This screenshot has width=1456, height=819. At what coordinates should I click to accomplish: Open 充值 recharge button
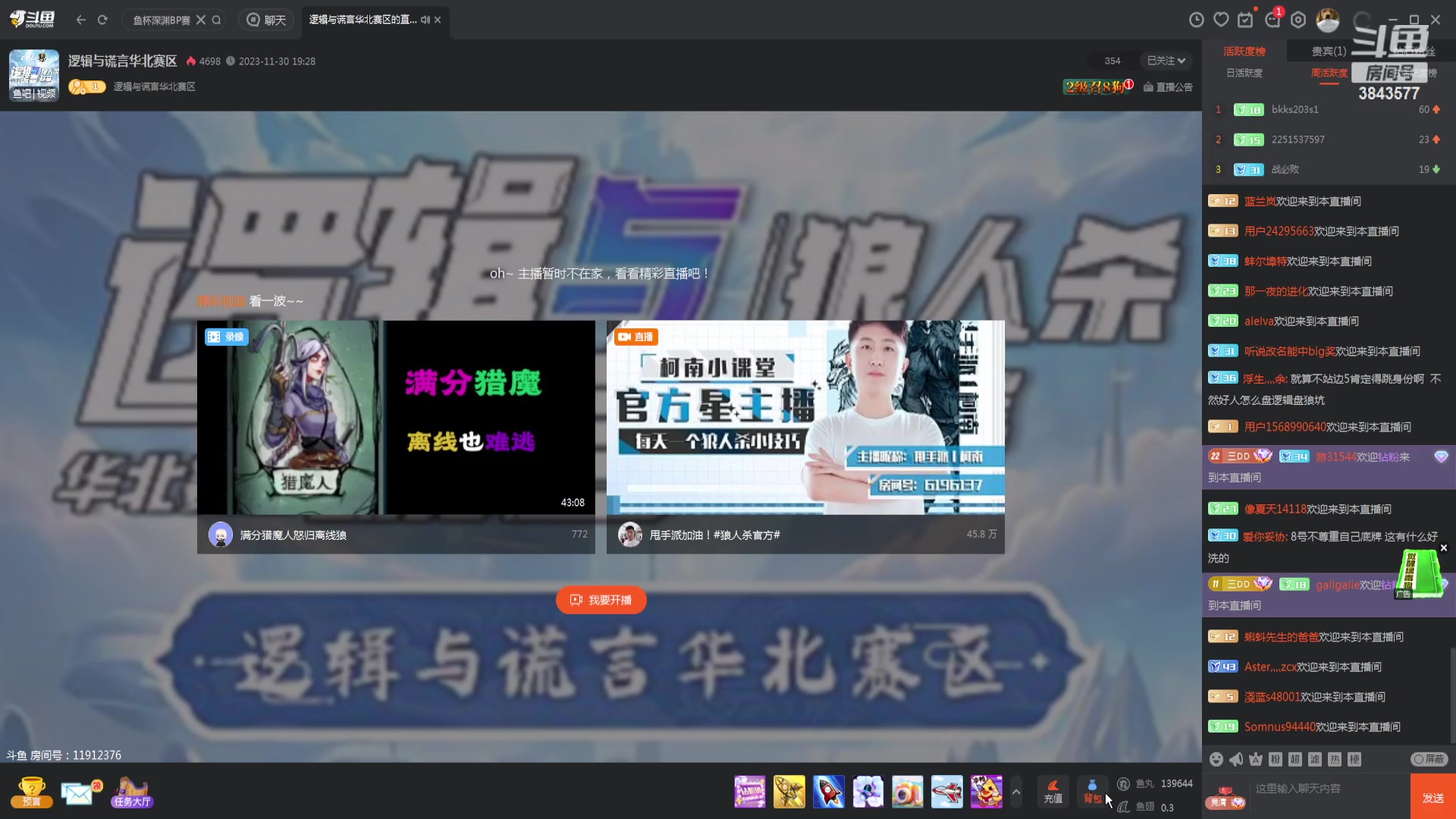[x=1053, y=792]
